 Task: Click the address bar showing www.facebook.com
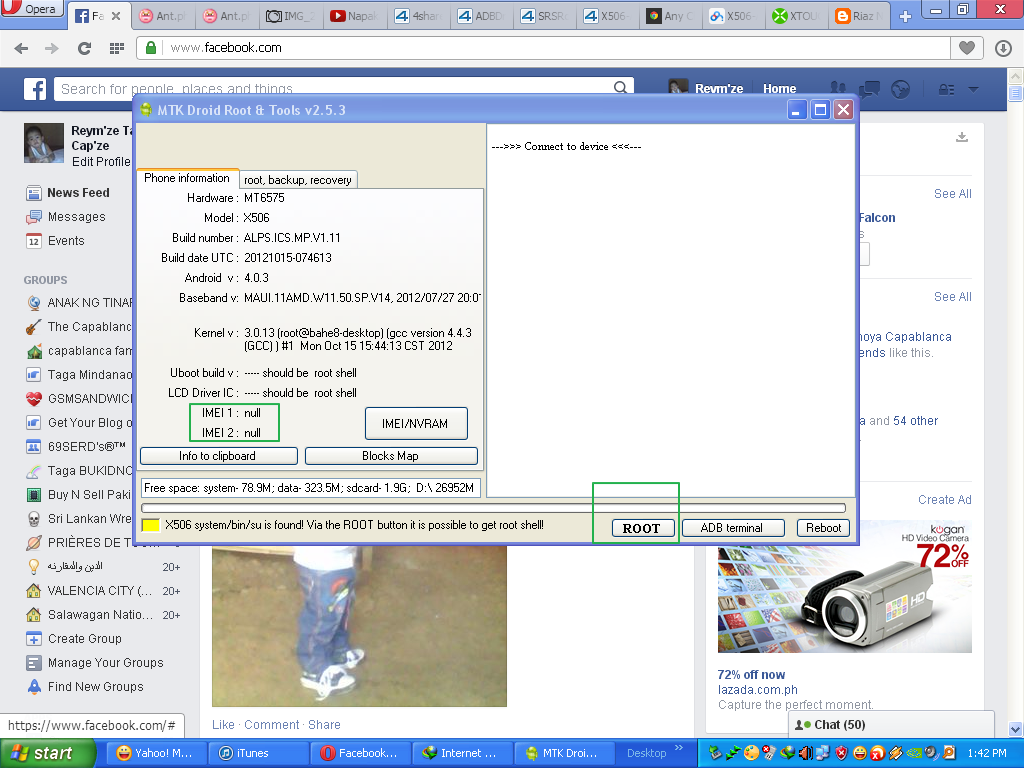pyautogui.click(x=540, y=48)
